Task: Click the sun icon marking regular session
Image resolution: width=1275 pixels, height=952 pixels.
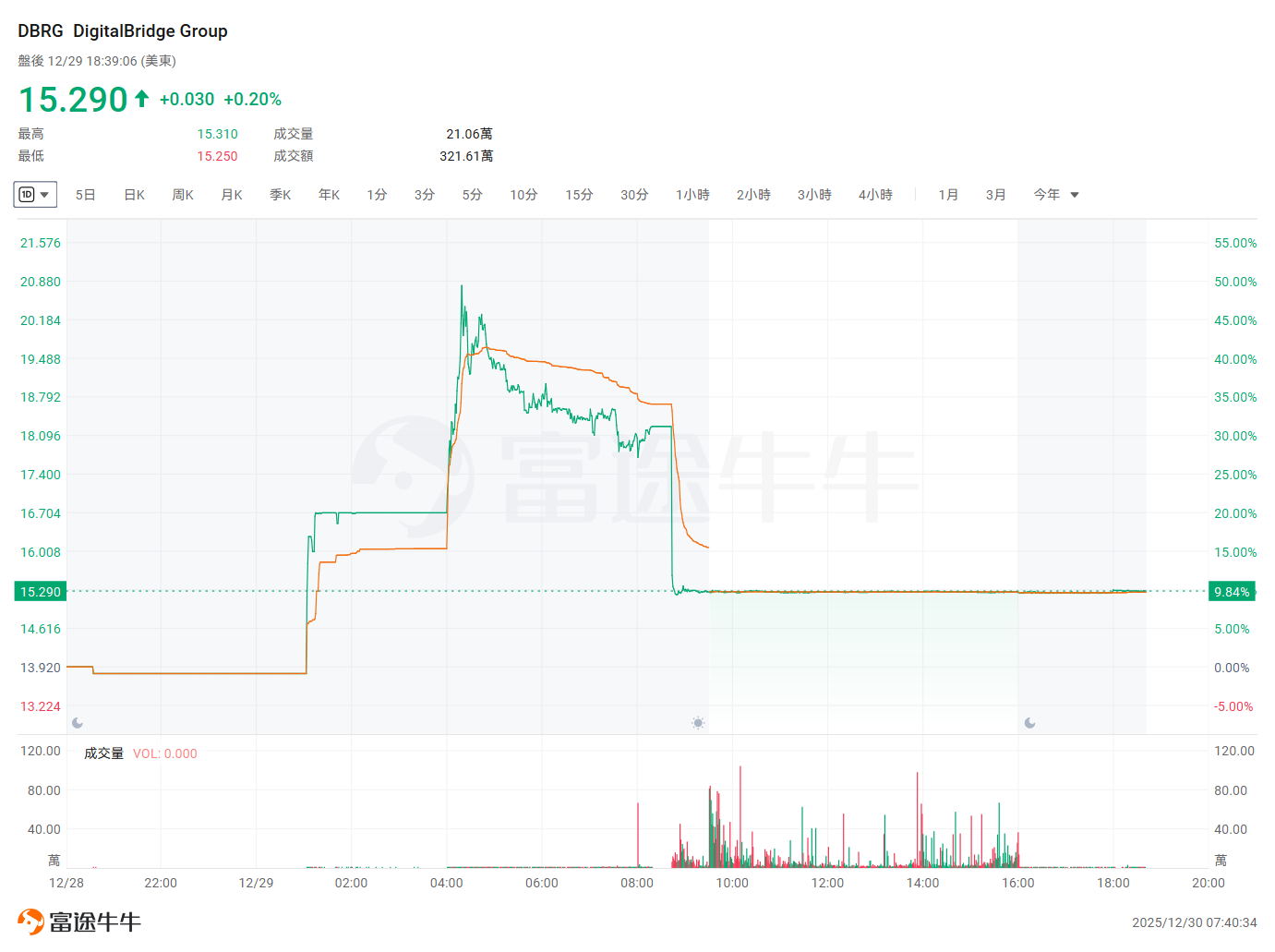Action: pos(698,723)
